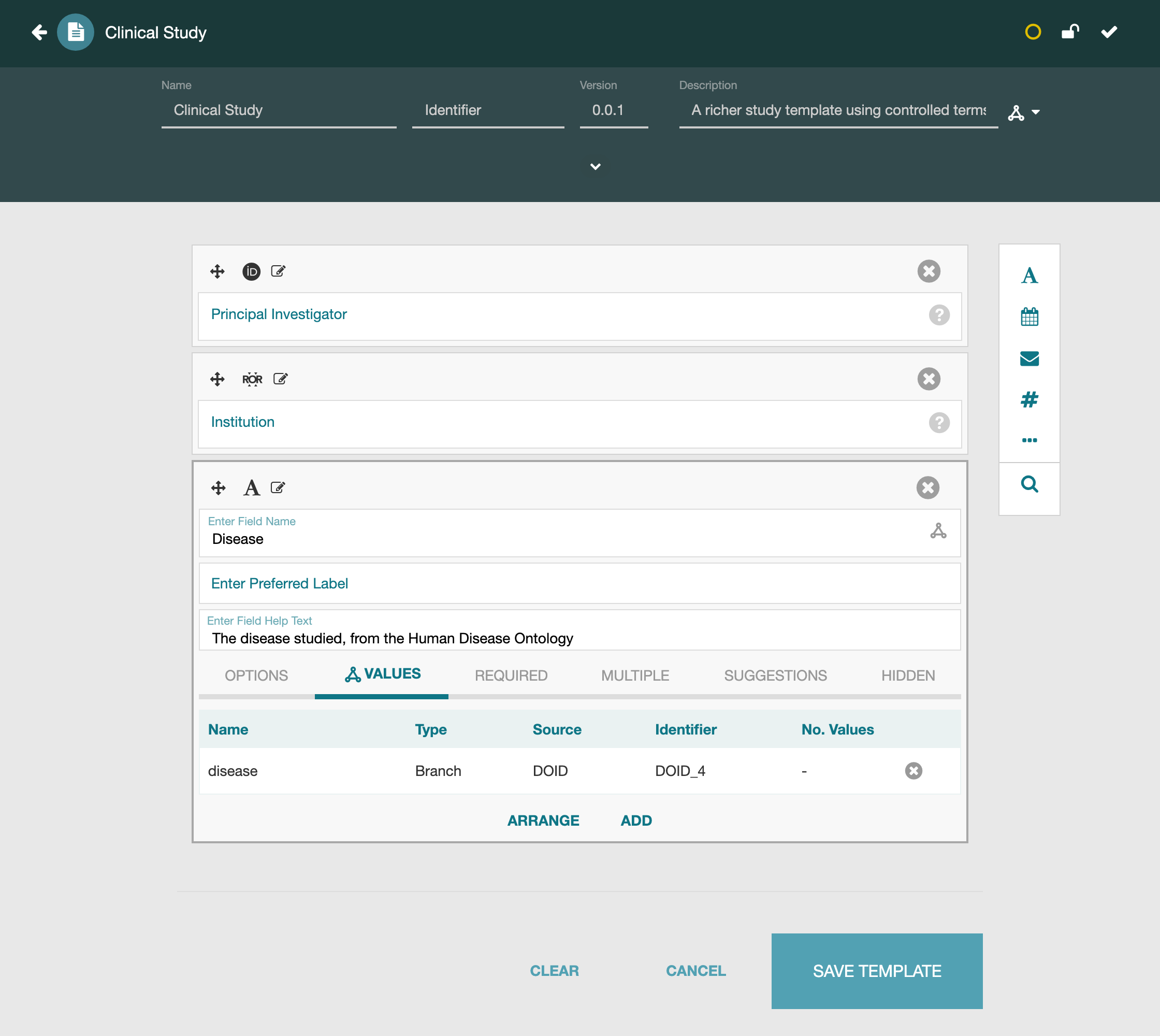Add a text field from the sidebar
Screen dimensions: 1160x1036
coord(1029,276)
